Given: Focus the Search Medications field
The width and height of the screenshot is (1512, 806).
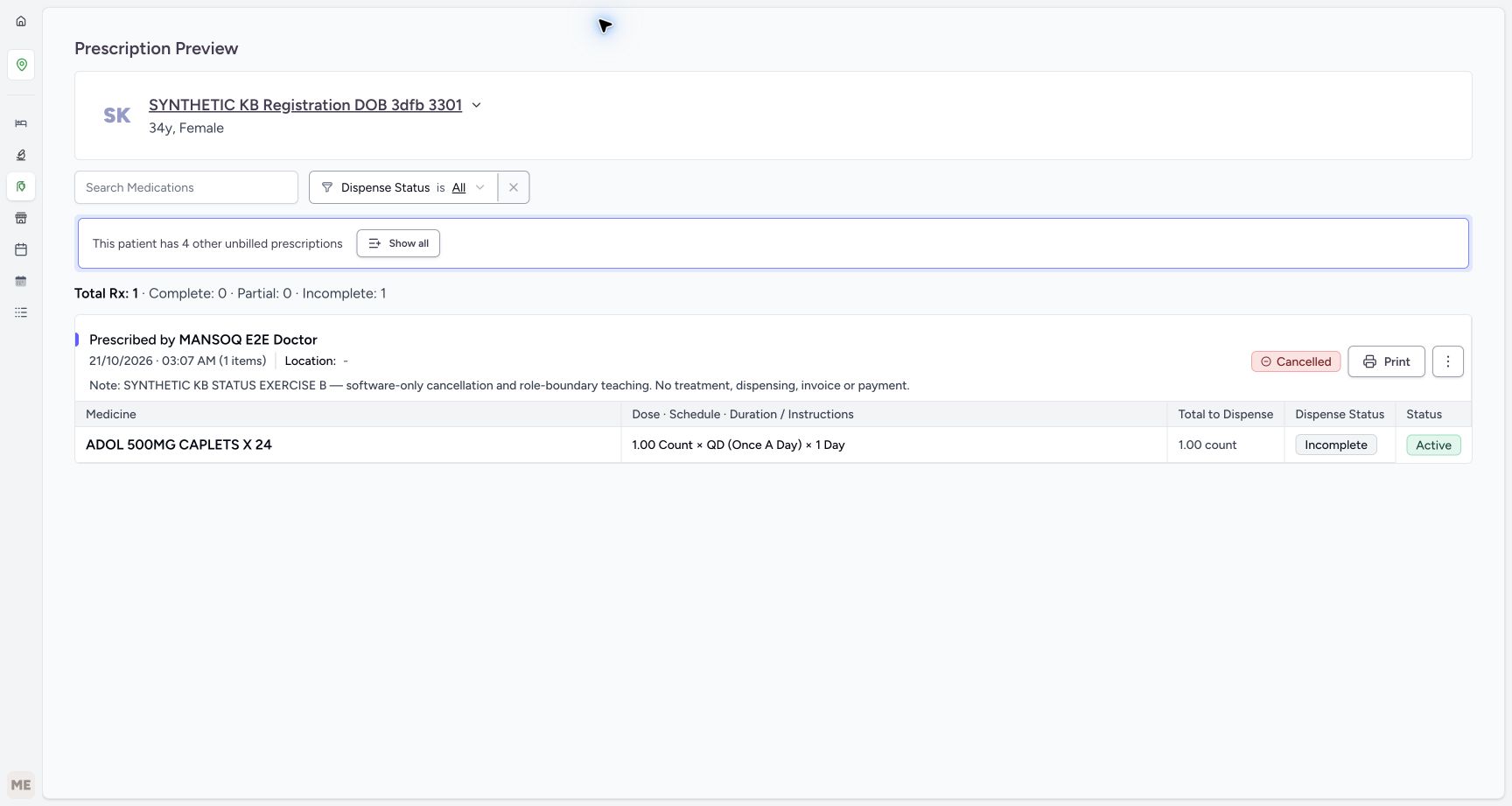Looking at the screenshot, I should click(x=186, y=187).
